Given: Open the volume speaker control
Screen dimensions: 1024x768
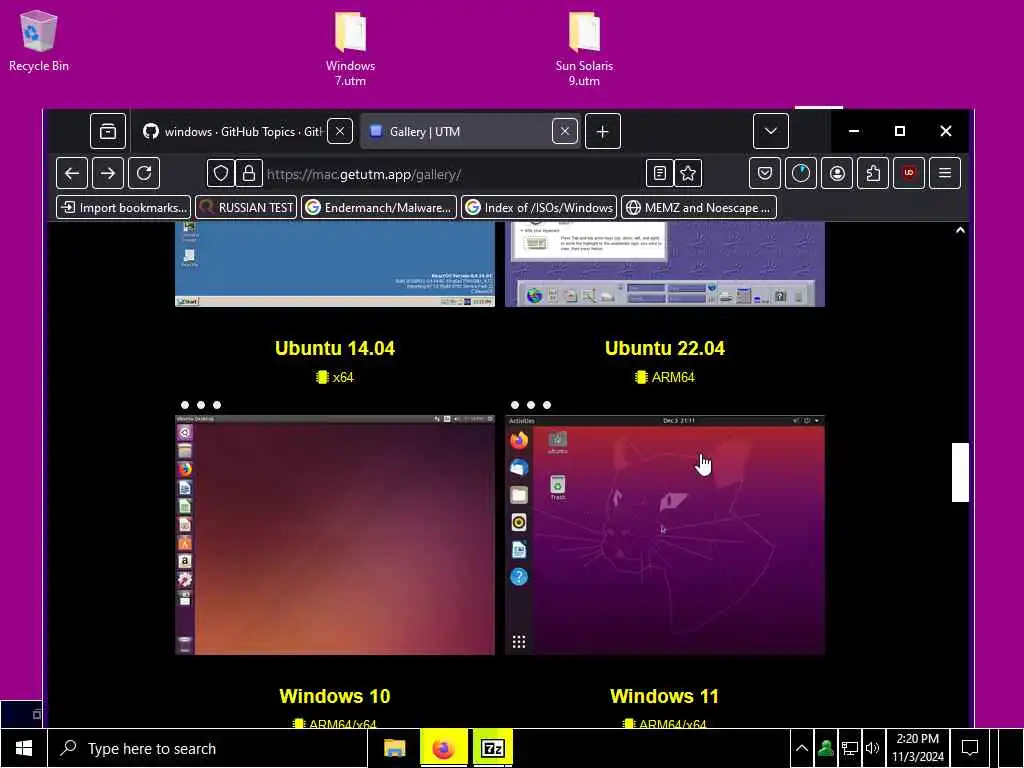Looking at the screenshot, I should [x=872, y=748].
